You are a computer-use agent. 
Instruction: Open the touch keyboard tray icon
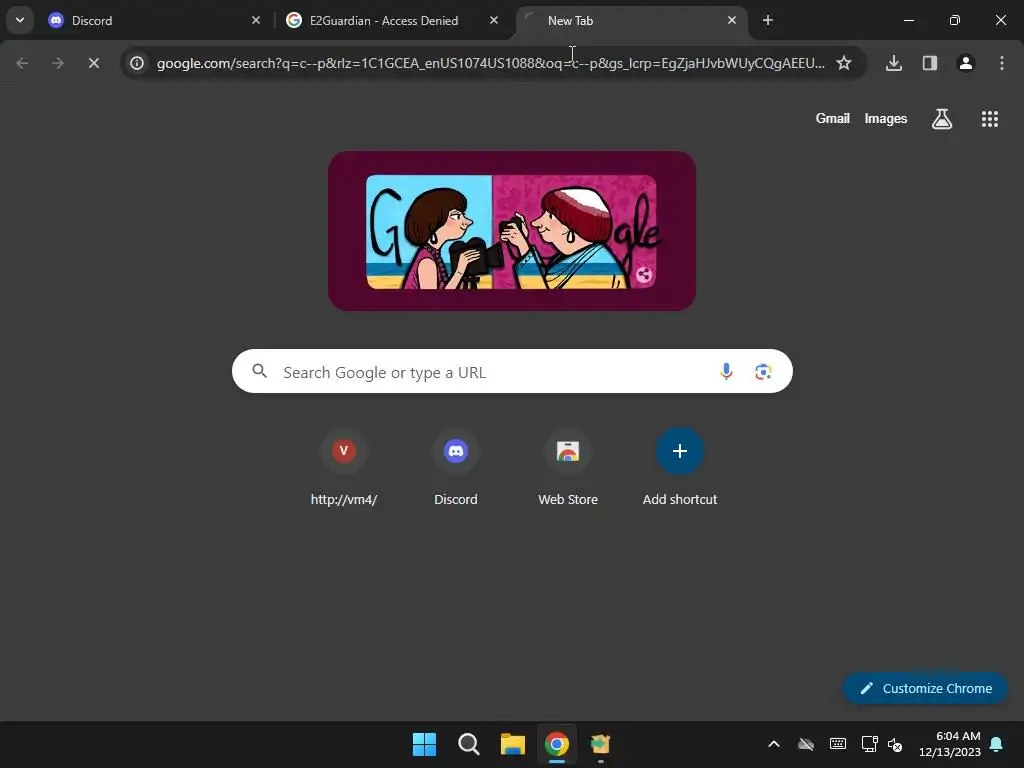(838, 744)
